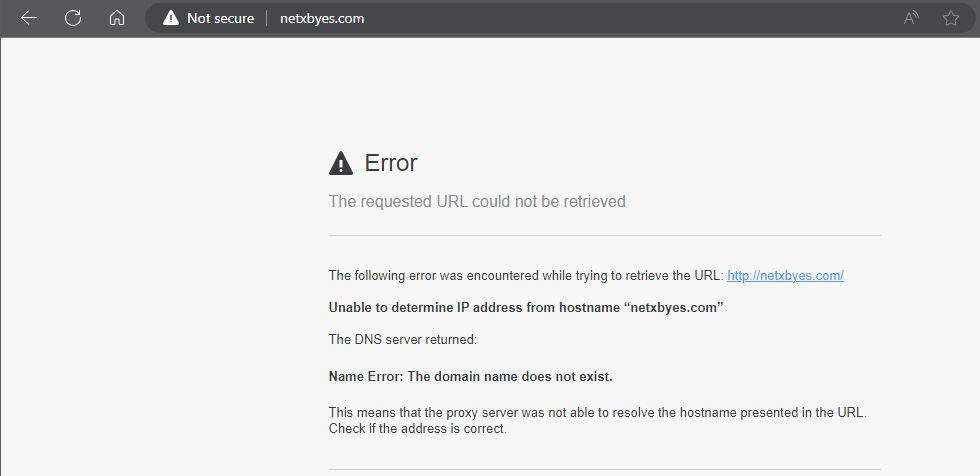Viewport: 980px width, 476px height.
Task: Click the "Error" heading text
Action: [x=391, y=163]
